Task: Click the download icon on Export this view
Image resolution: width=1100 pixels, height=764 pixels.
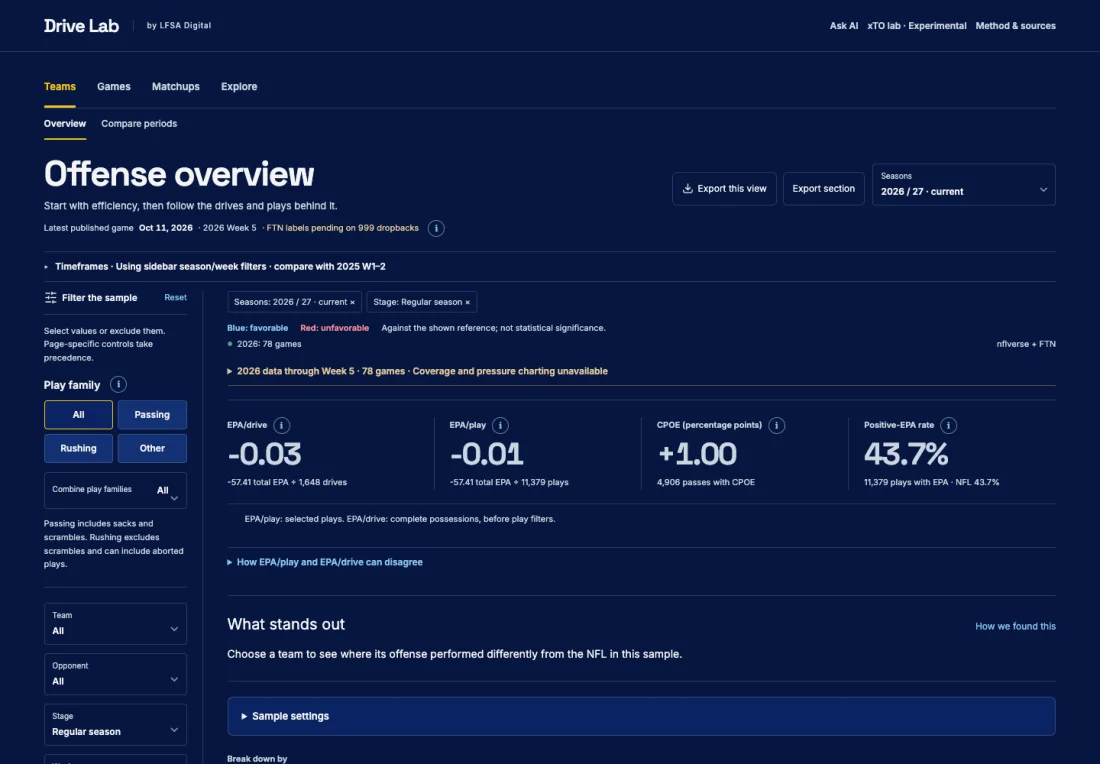Action: click(688, 189)
